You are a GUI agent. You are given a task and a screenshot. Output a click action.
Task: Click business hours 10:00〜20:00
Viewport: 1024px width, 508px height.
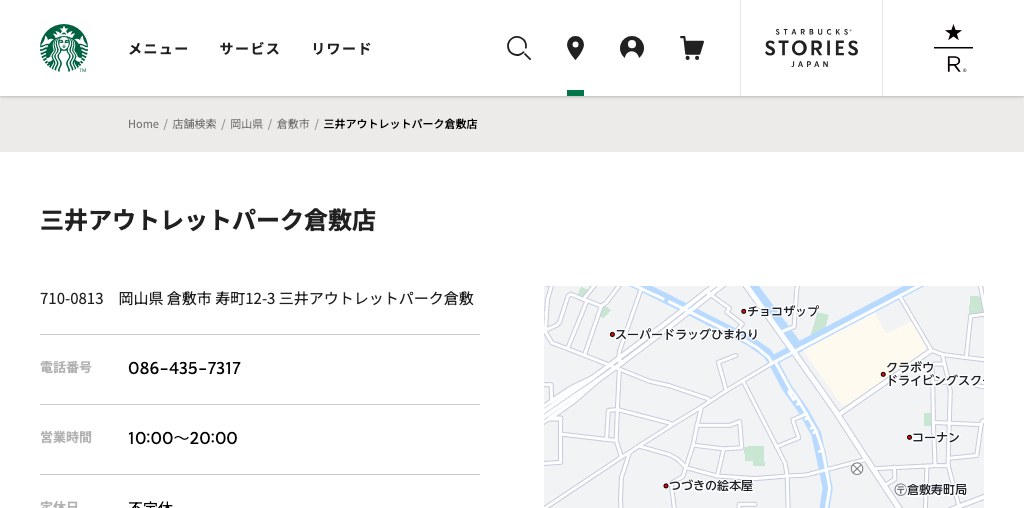183,438
